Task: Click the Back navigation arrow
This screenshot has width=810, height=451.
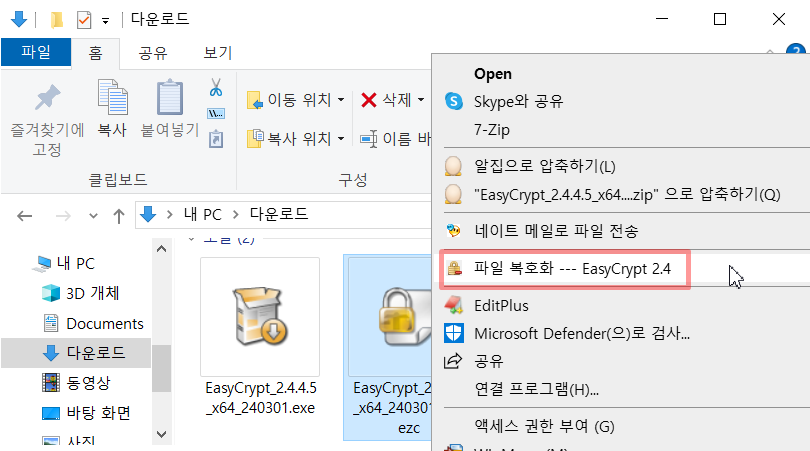Action: pos(24,215)
